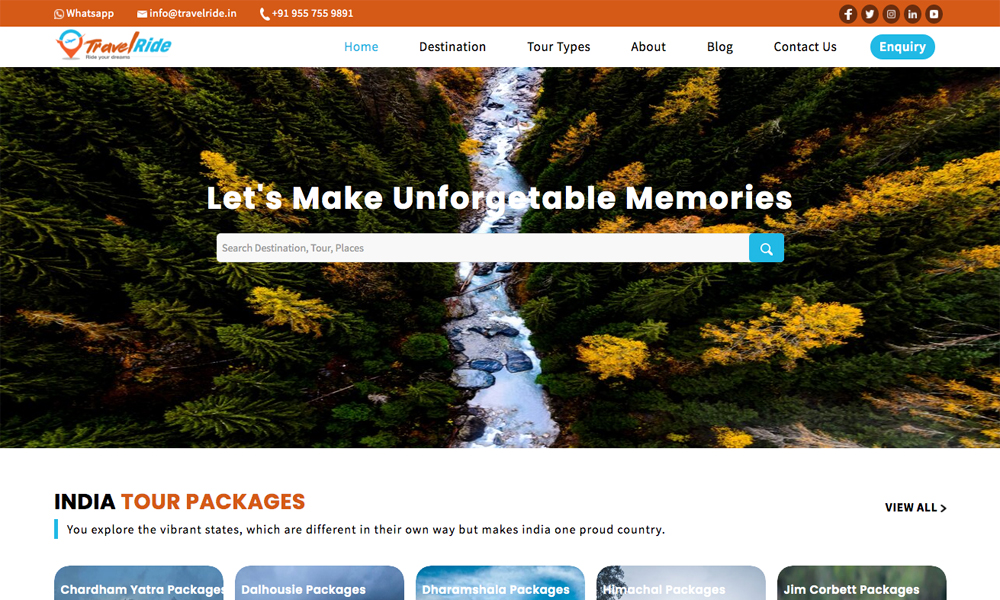
Task: Click the info@travelride.in email link
Action: click(x=186, y=13)
